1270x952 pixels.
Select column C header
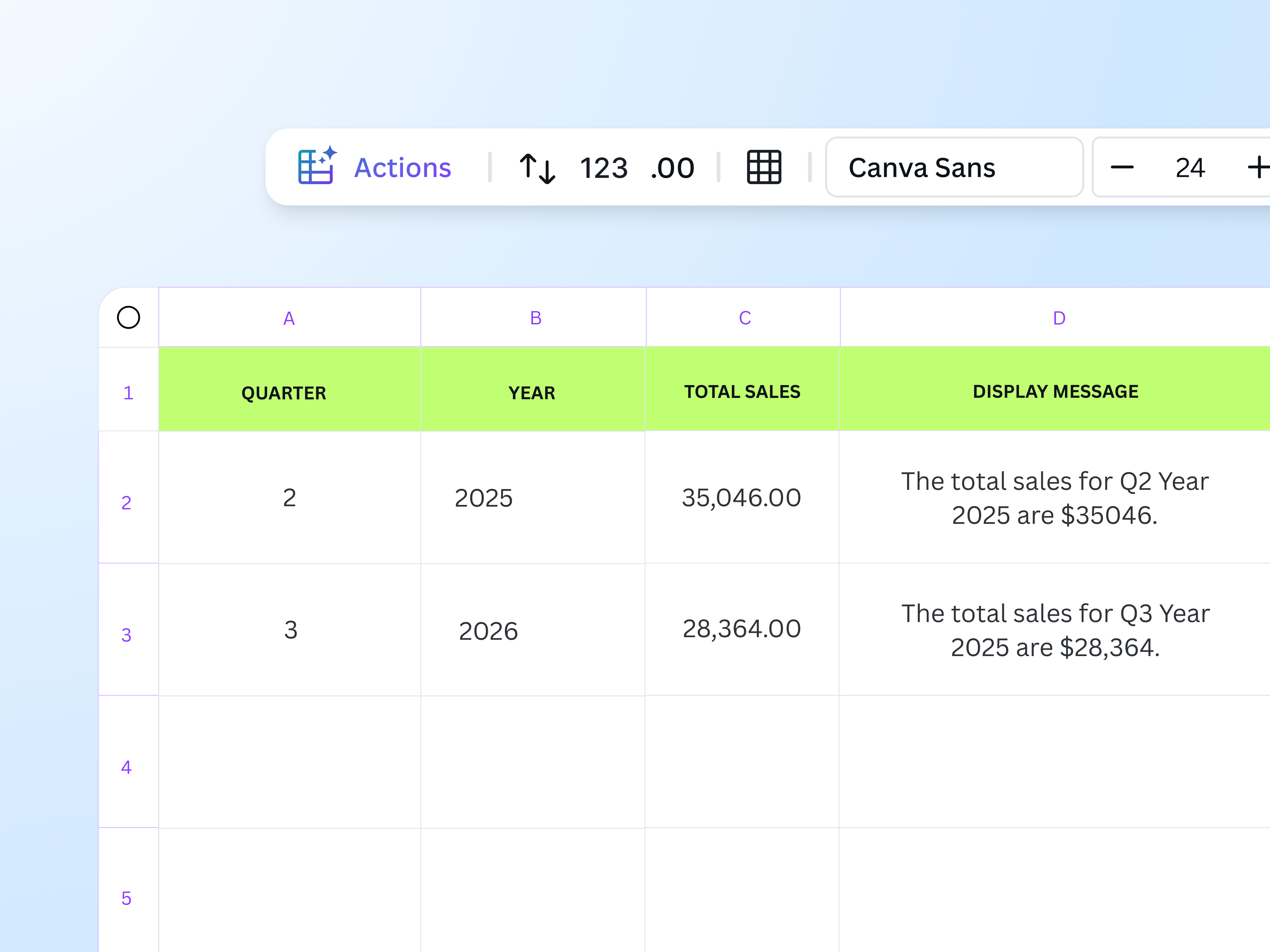(x=743, y=317)
